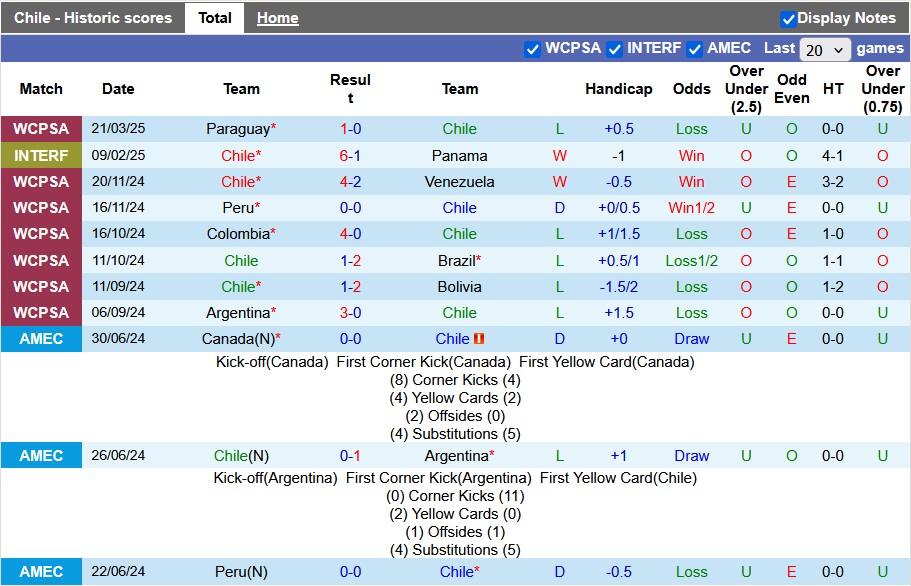Select the WCPSA label on the 21/03/25 match

(41, 129)
